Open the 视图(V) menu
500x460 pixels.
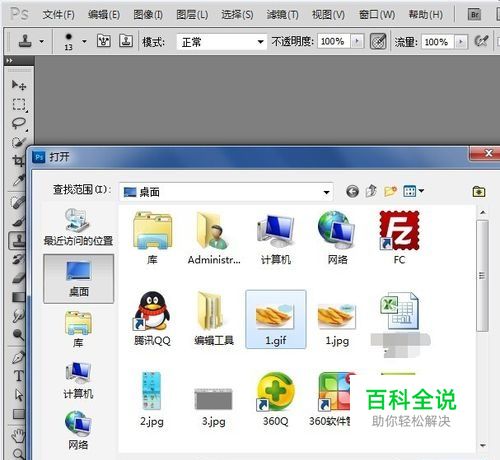coord(328,14)
